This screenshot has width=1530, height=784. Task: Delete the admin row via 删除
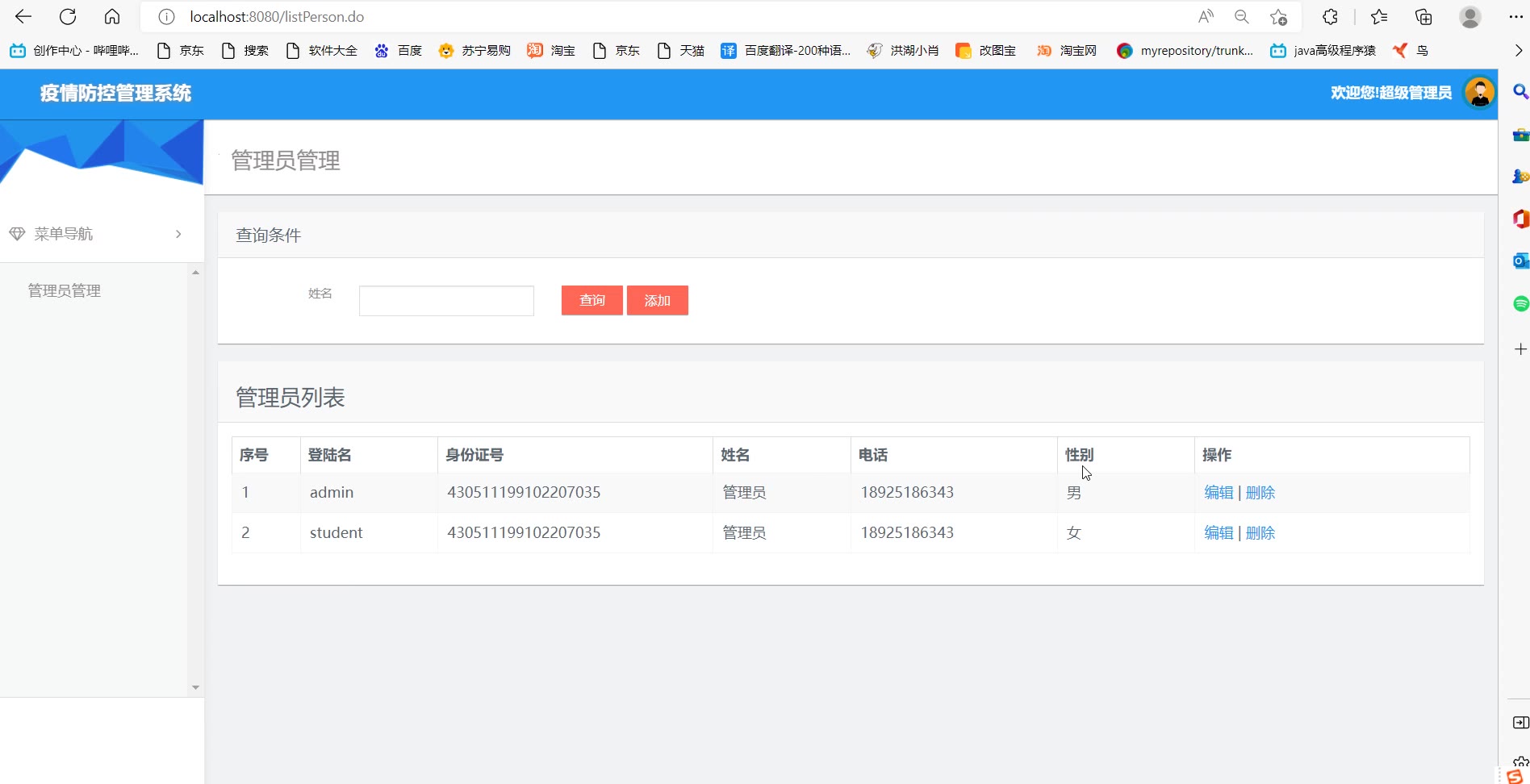coord(1260,493)
